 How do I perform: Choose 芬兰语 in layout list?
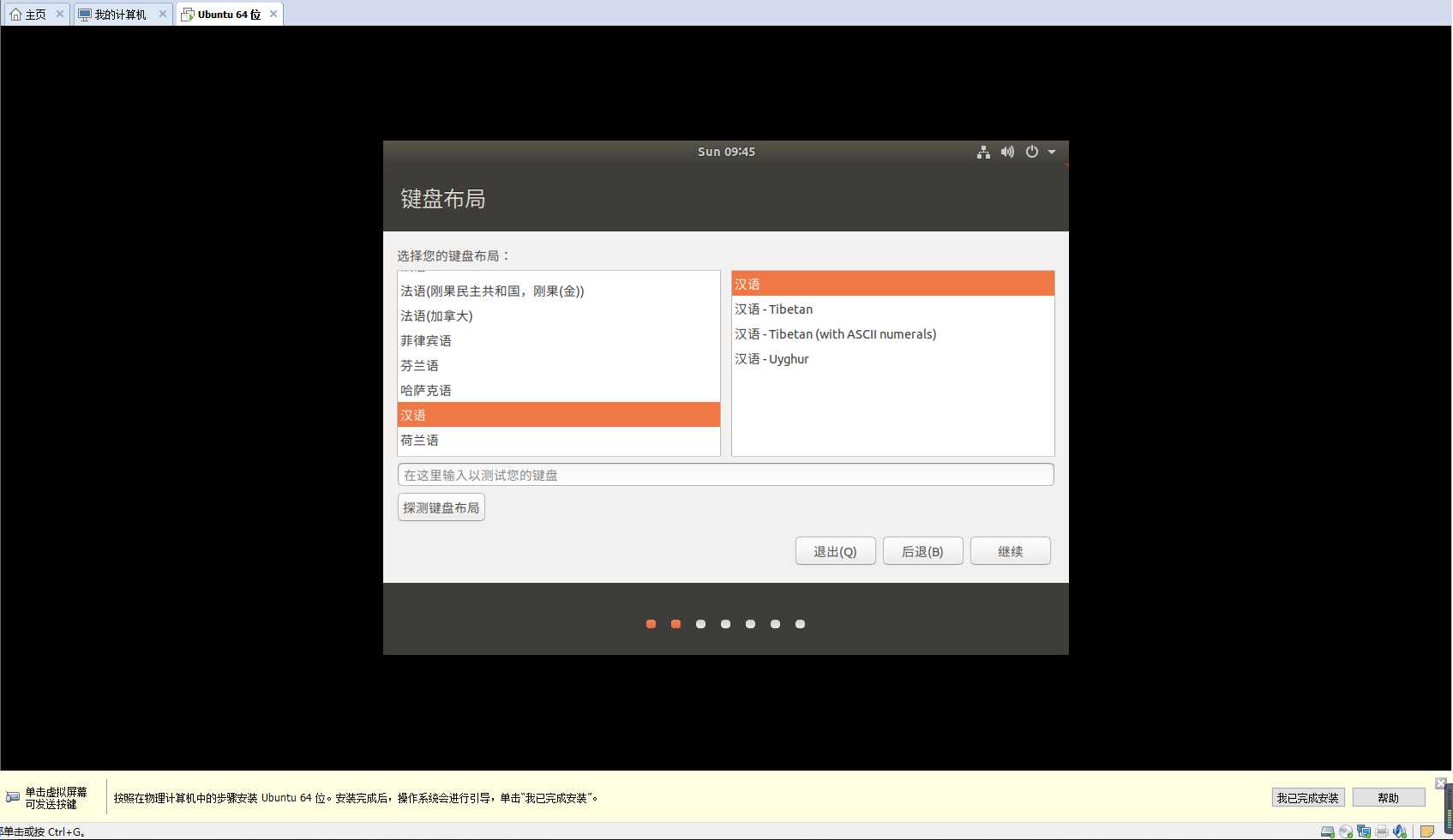(559, 366)
